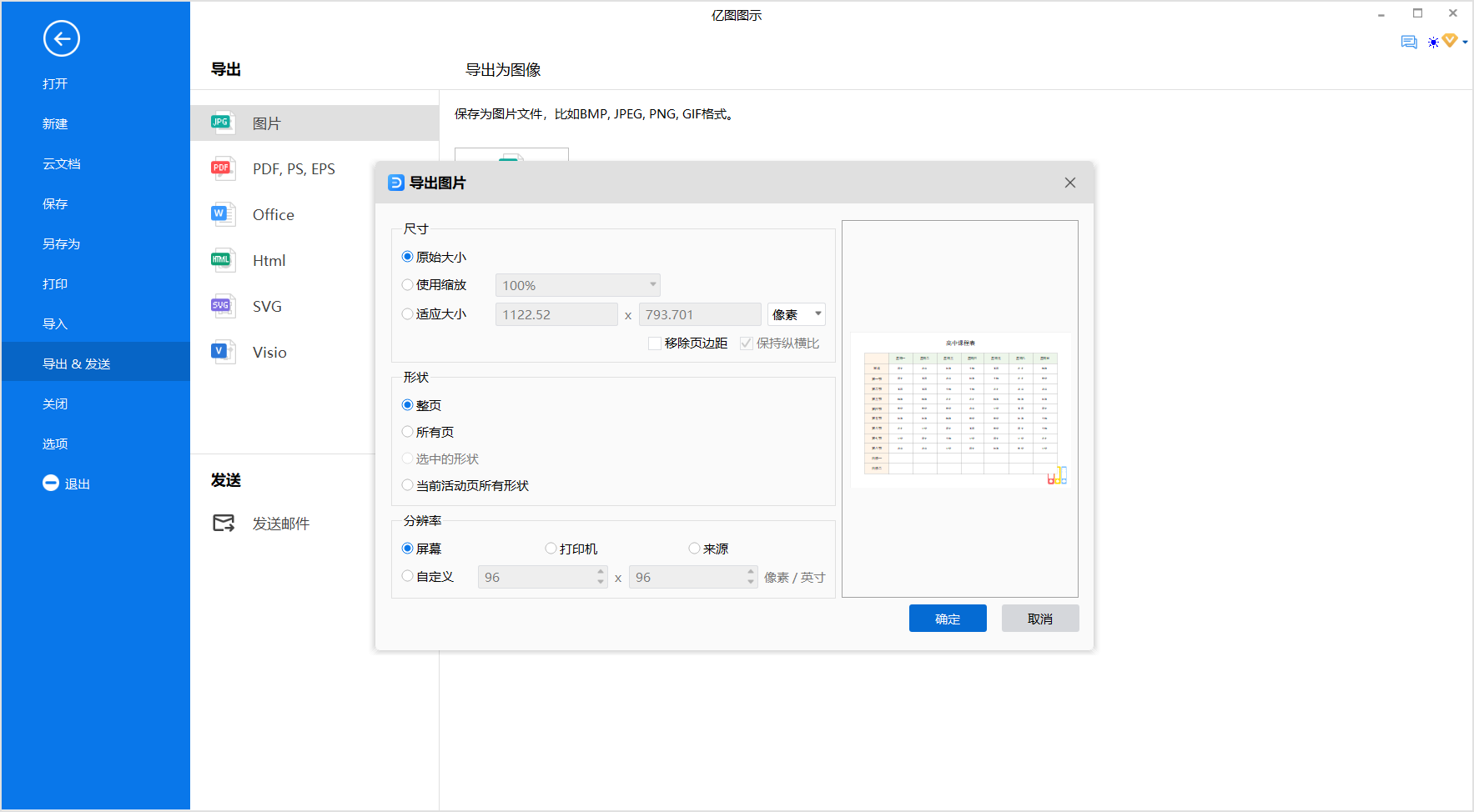Image resolution: width=1474 pixels, height=812 pixels.
Task: Close the 导出图片 dialog
Action: point(1070,183)
